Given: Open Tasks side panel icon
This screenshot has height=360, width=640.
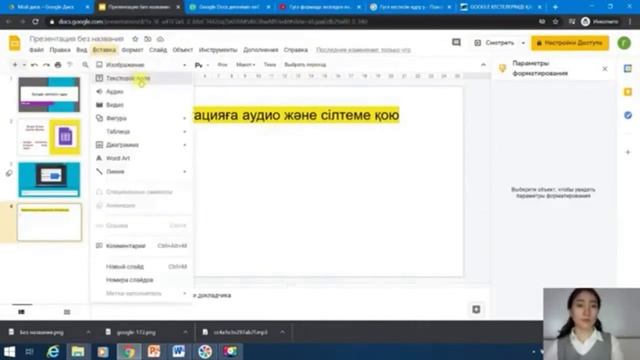Looking at the screenshot, I should pos(628,116).
